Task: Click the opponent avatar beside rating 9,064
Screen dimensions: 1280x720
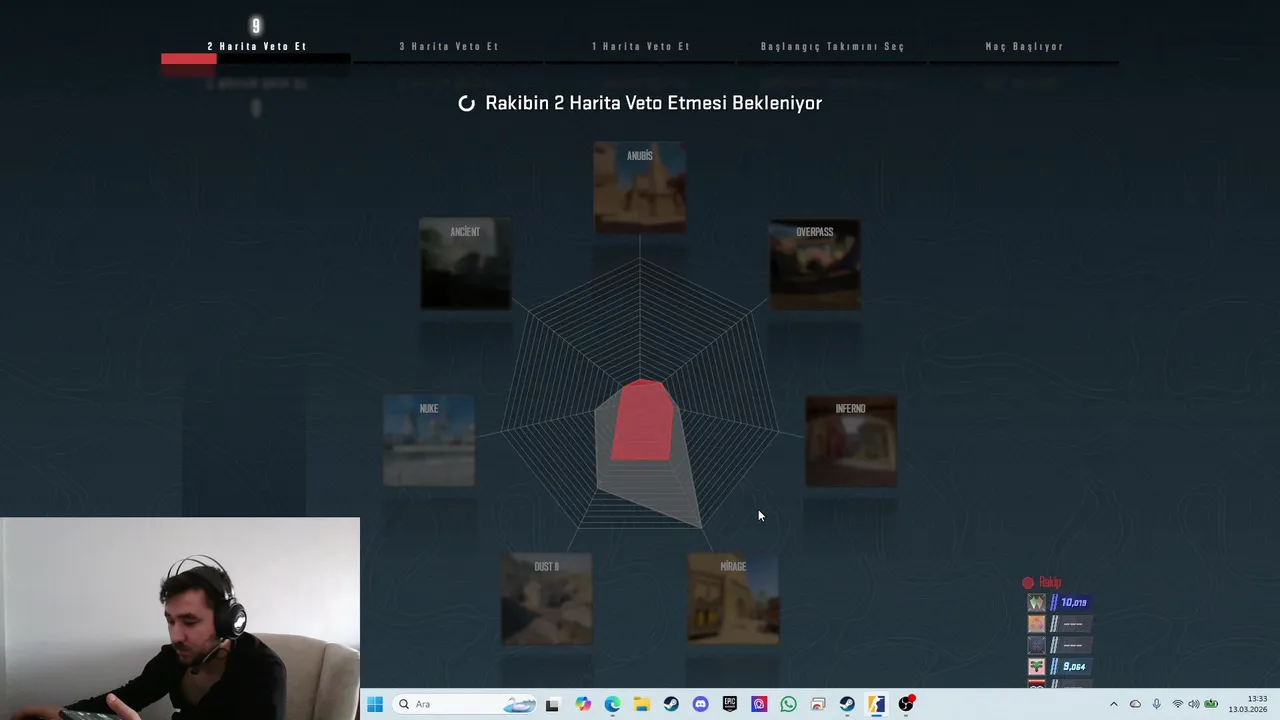Action: (1037, 666)
